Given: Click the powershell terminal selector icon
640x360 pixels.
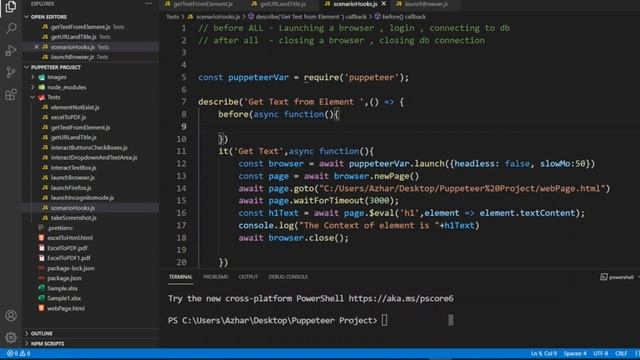Looking at the screenshot, I should [604, 277].
